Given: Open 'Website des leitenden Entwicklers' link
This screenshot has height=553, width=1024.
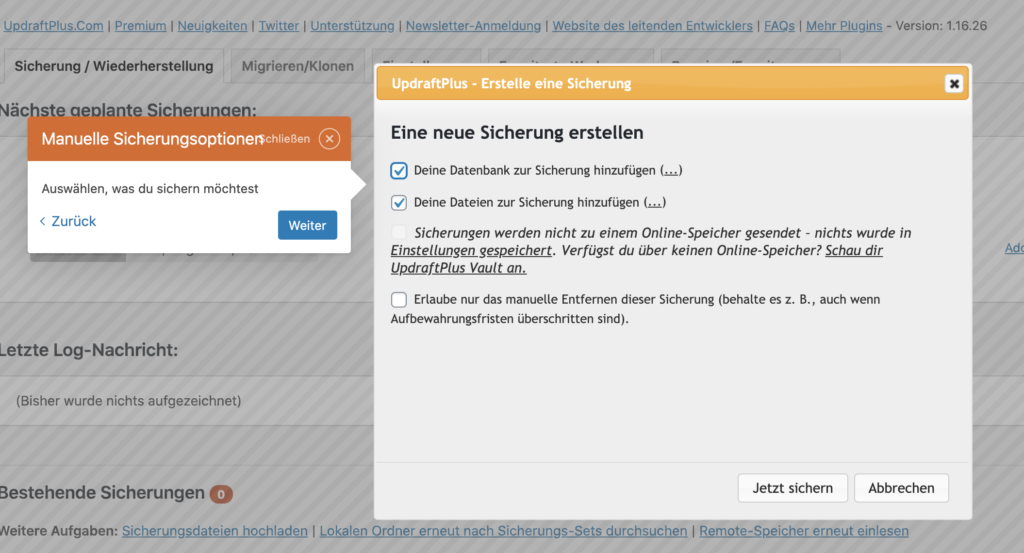Looking at the screenshot, I should [652, 25].
